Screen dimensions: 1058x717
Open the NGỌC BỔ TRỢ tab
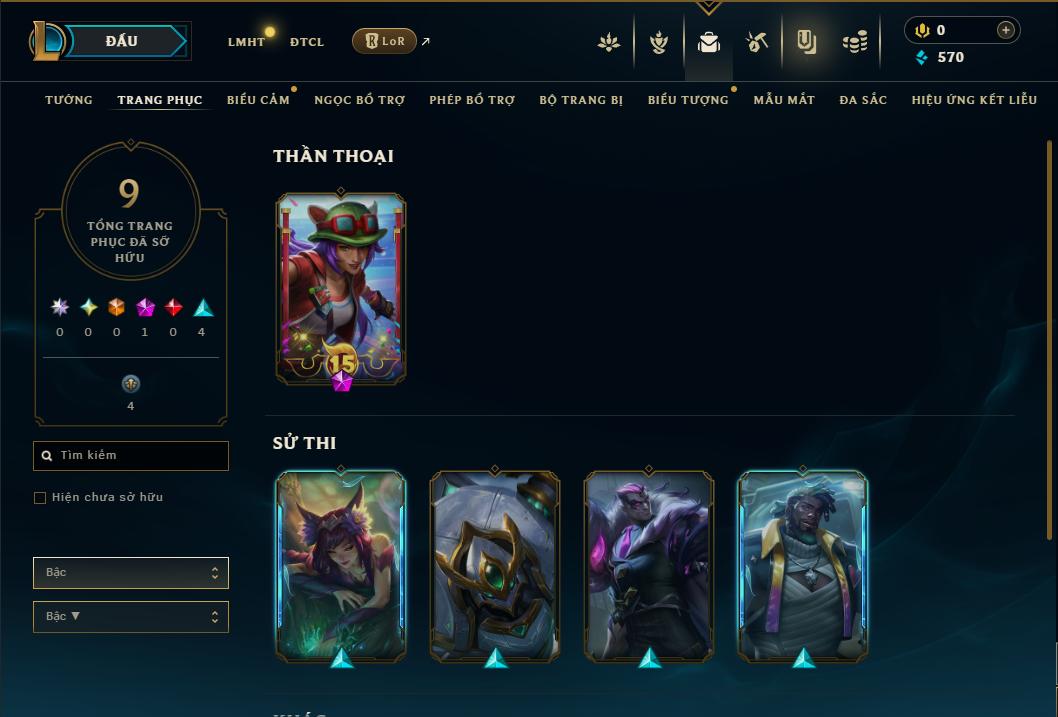tap(360, 100)
